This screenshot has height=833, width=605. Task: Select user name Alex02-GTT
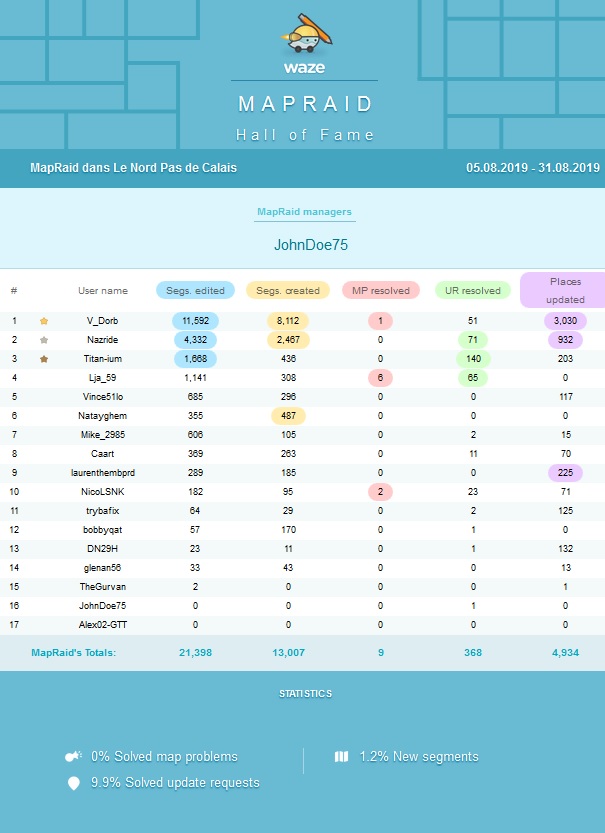point(103,625)
